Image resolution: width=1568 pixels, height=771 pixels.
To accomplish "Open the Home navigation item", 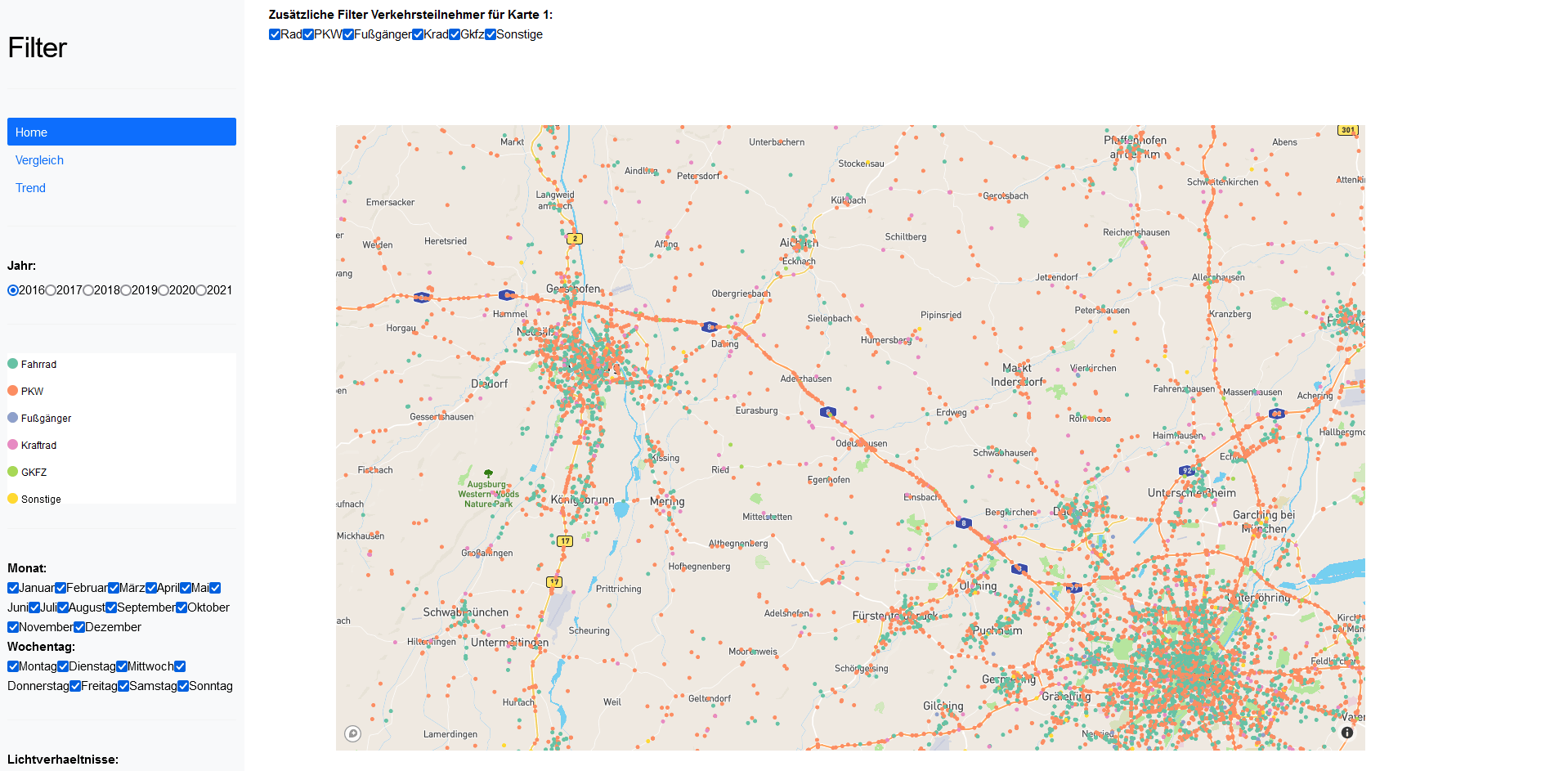I will [x=122, y=132].
